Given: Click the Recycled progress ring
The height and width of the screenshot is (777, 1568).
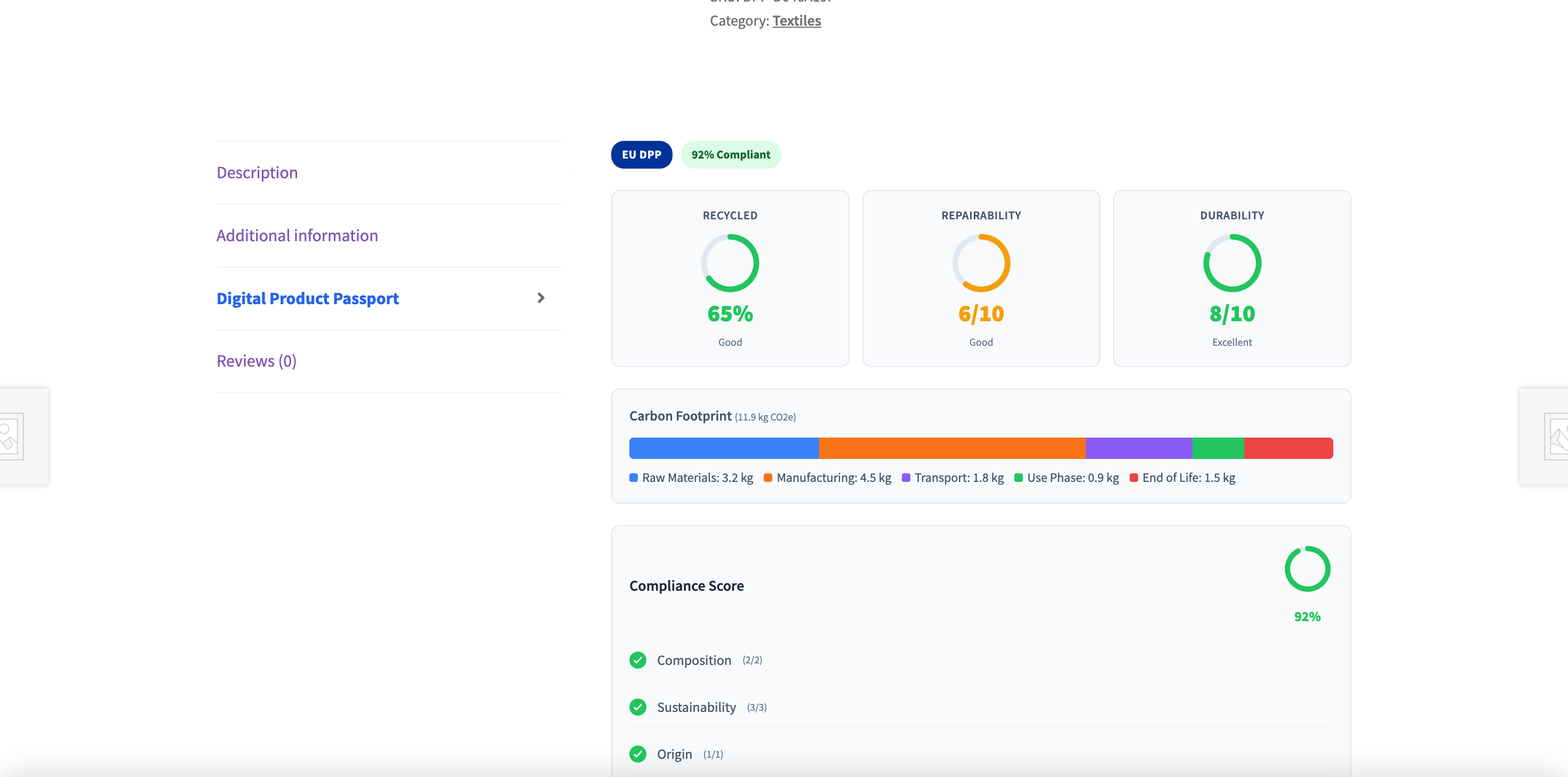Looking at the screenshot, I should (x=730, y=263).
